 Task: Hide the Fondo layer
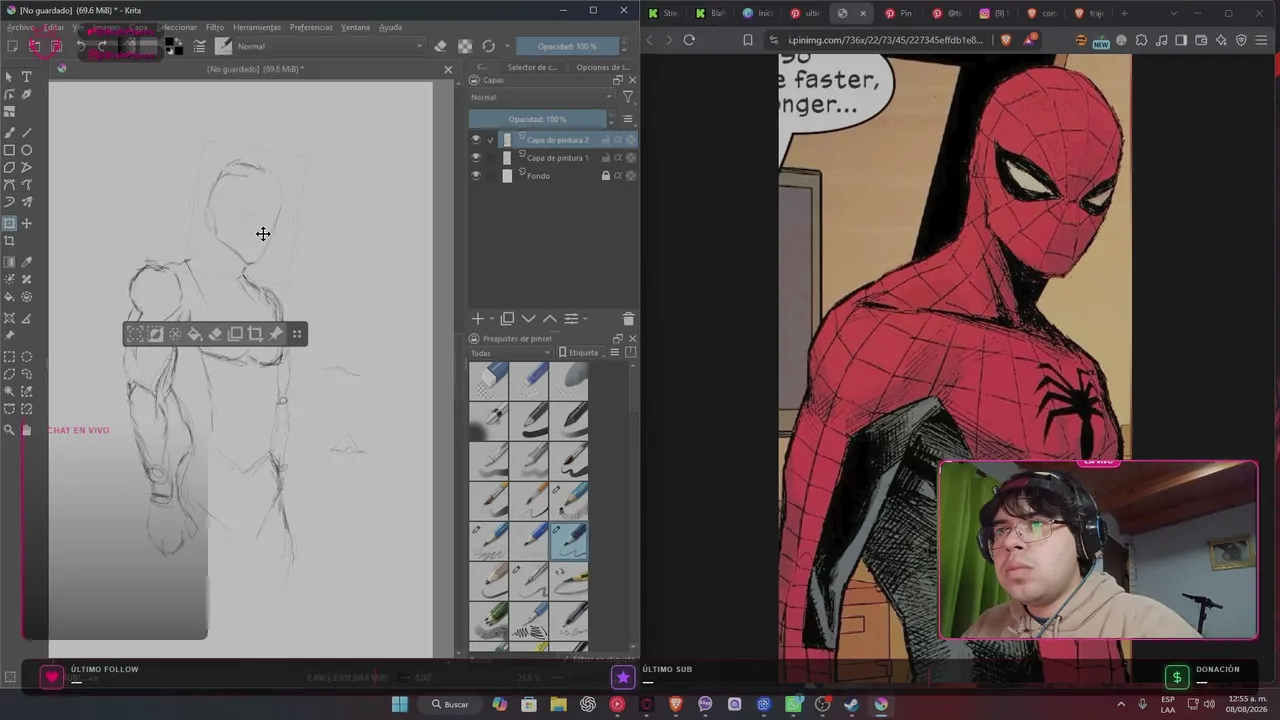click(476, 176)
